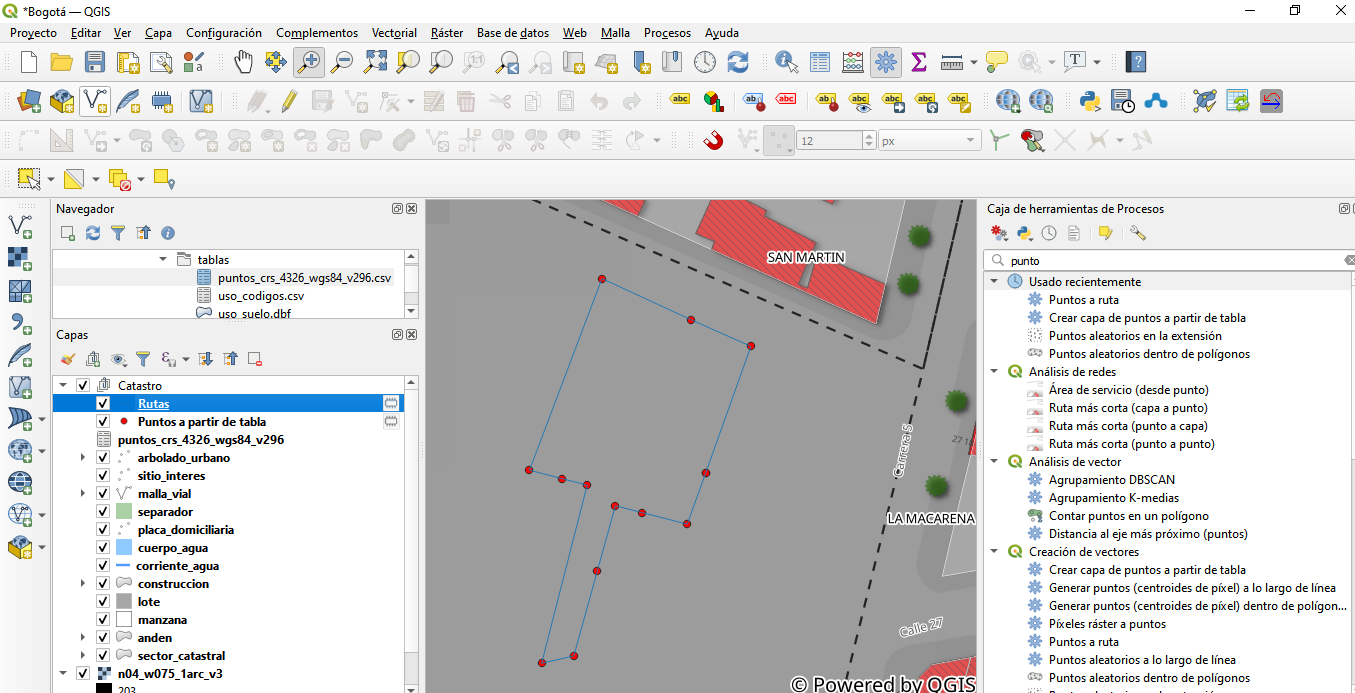This screenshot has width=1355, height=693.
Task: Open the Python Console icon
Action: click(x=1091, y=101)
